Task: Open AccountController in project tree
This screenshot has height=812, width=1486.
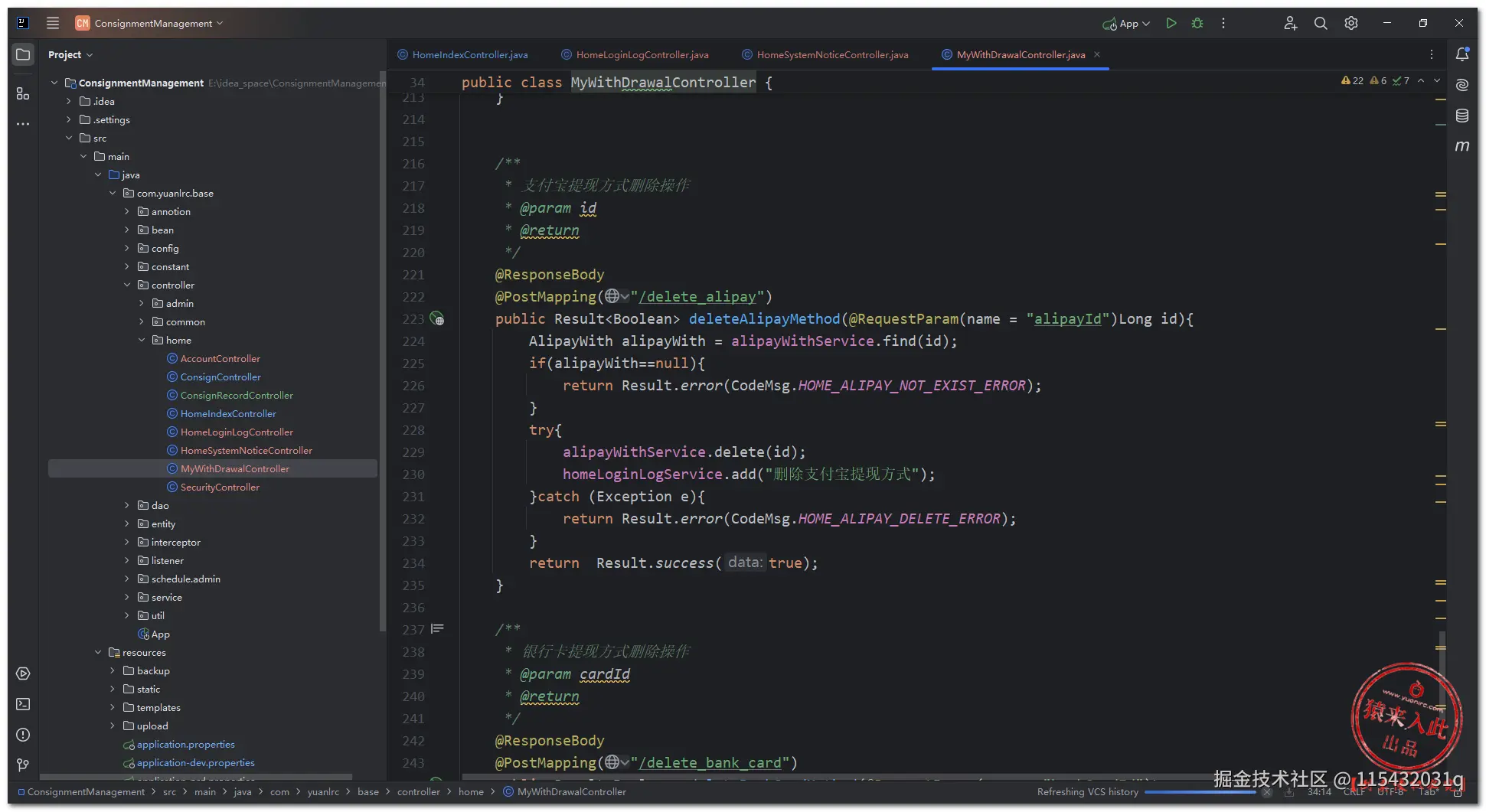Action: click(x=220, y=358)
